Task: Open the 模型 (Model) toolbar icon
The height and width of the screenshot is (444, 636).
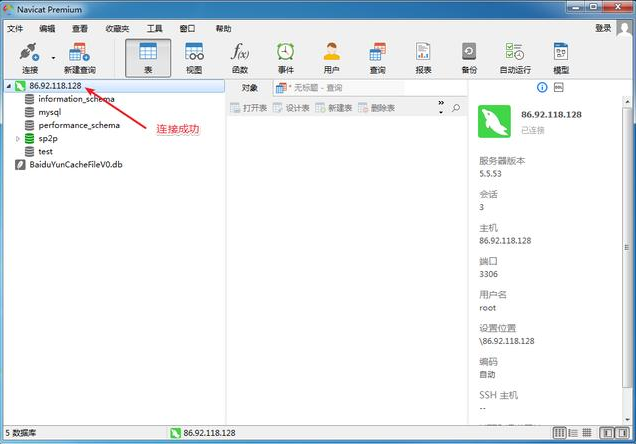Action: coord(561,58)
